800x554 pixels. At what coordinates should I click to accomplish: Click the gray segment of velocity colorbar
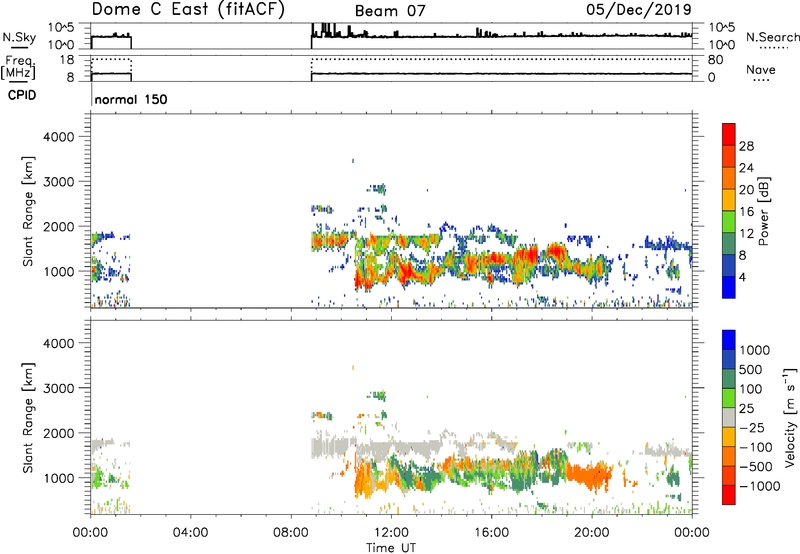(x=729, y=417)
